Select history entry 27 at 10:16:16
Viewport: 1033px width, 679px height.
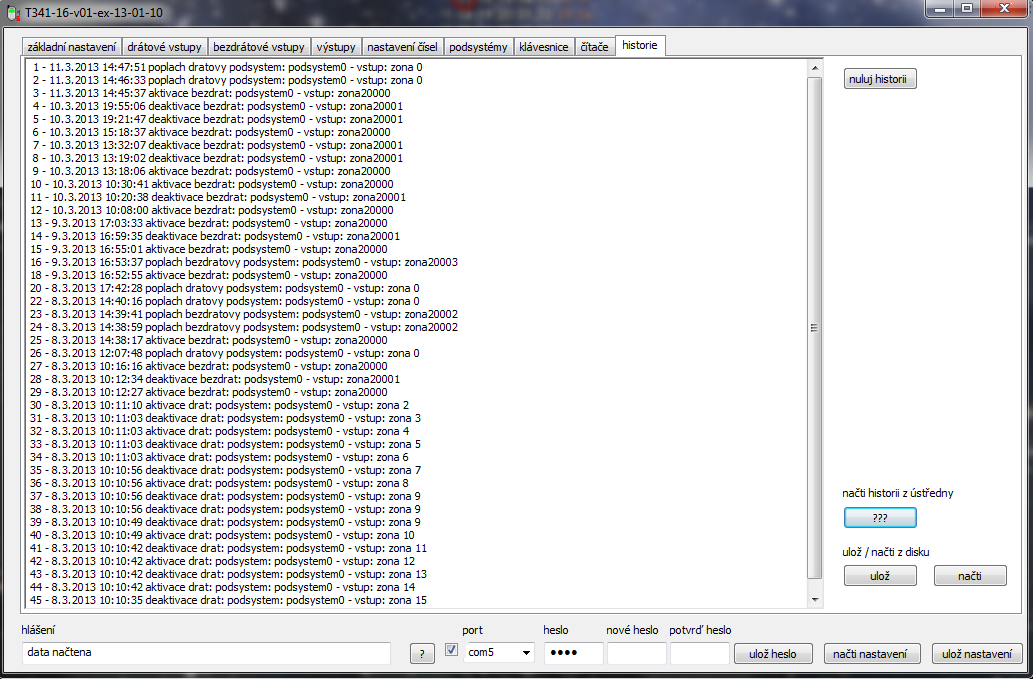tap(209, 366)
